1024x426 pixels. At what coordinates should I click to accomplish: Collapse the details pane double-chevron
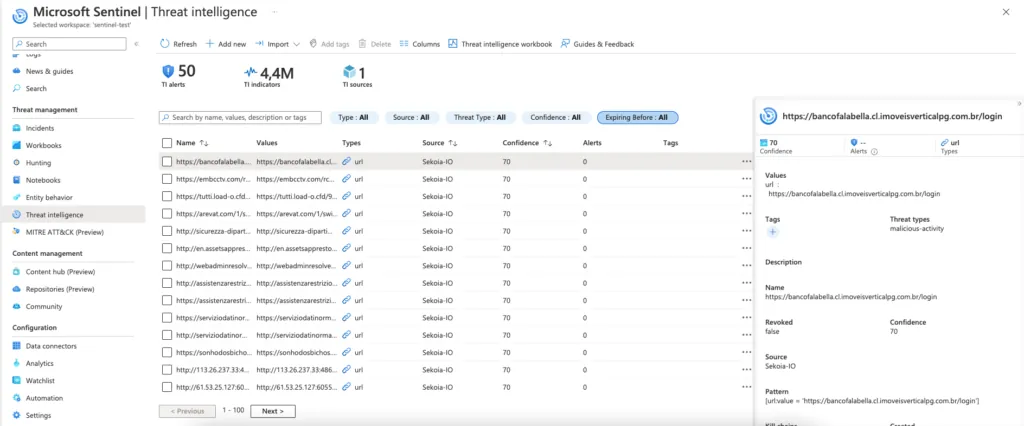click(x=1019, y=103)
